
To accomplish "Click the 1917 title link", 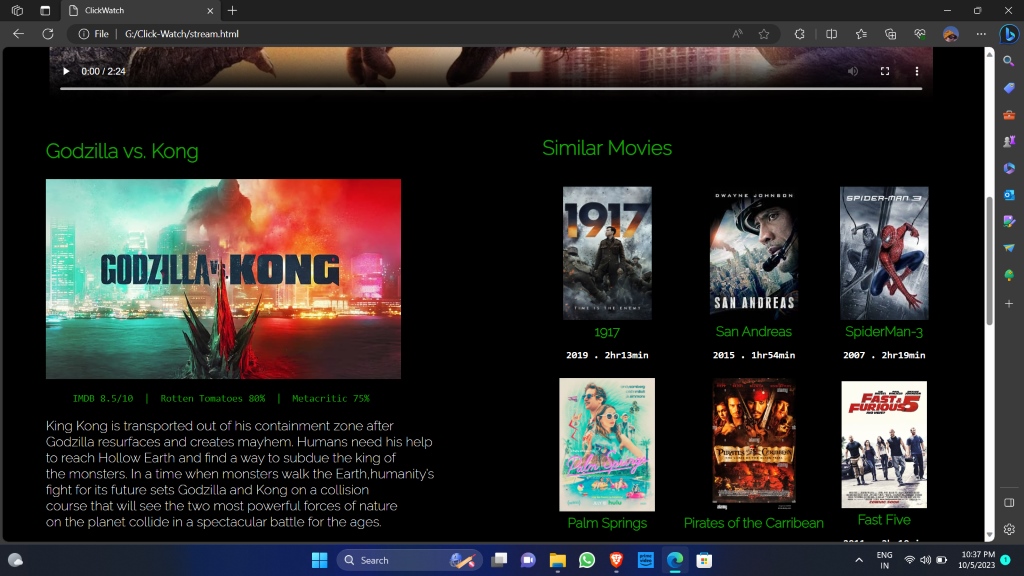I will (607, 332).
